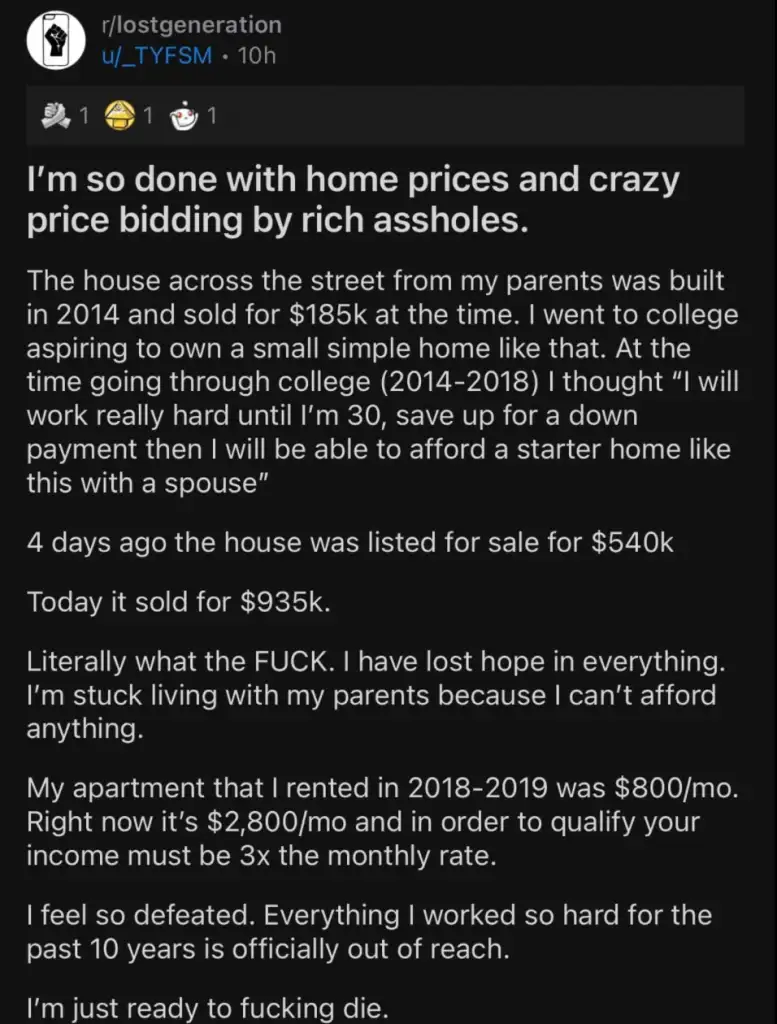Click the first handshake award icon
The image size is (777, 1024).
point(57,116)
